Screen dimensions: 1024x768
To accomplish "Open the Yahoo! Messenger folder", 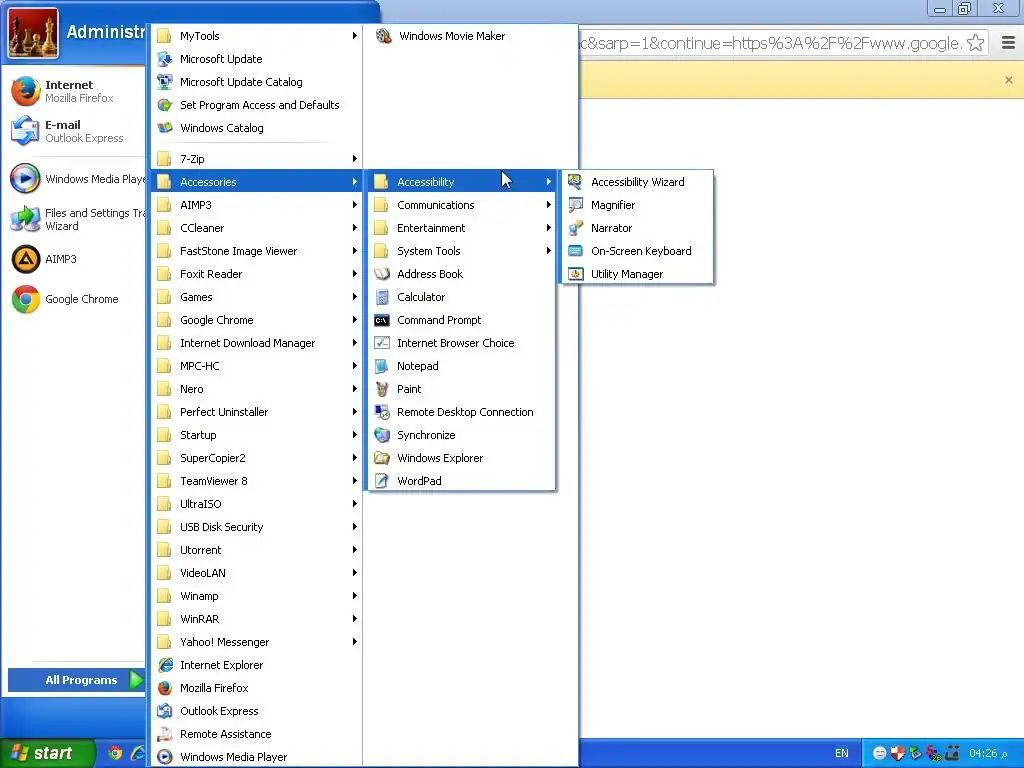I will tap(257, 642).
